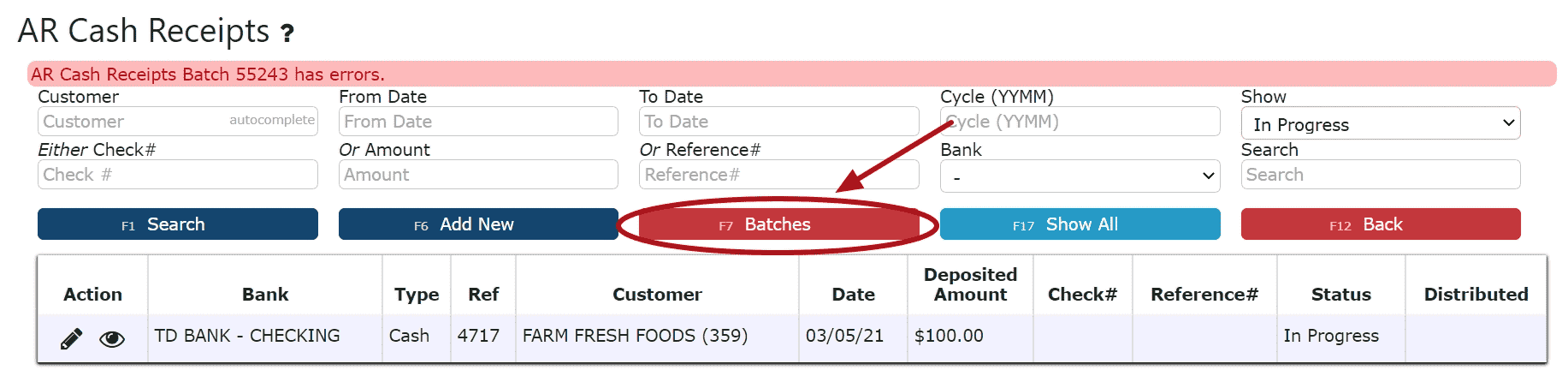This screenshot has width=1568, height=376.
Task: Click the Amount input field
Action: (478, 175)
